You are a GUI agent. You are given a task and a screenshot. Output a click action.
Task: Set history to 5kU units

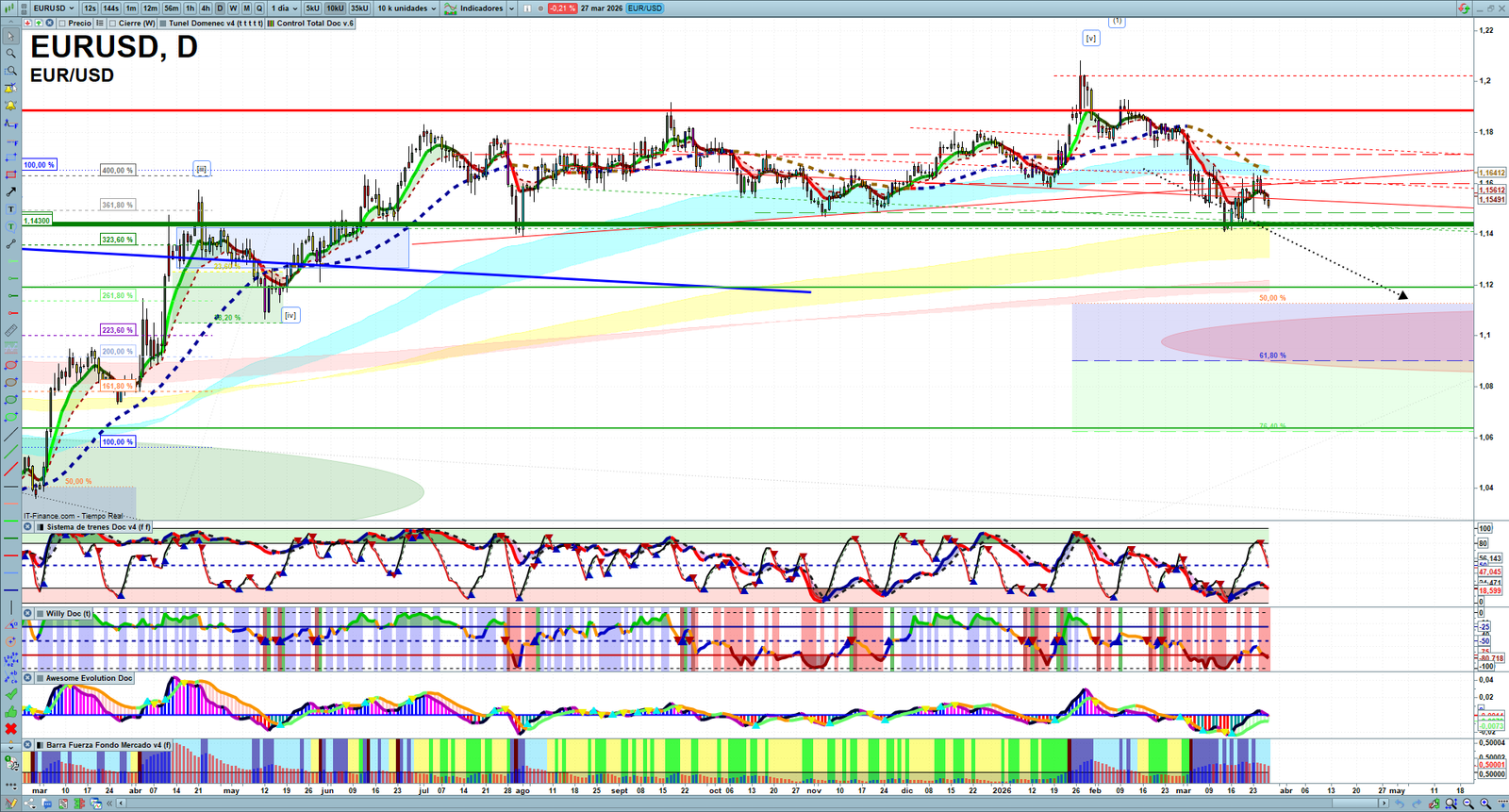pyautogui.click(x=312, y=8)
